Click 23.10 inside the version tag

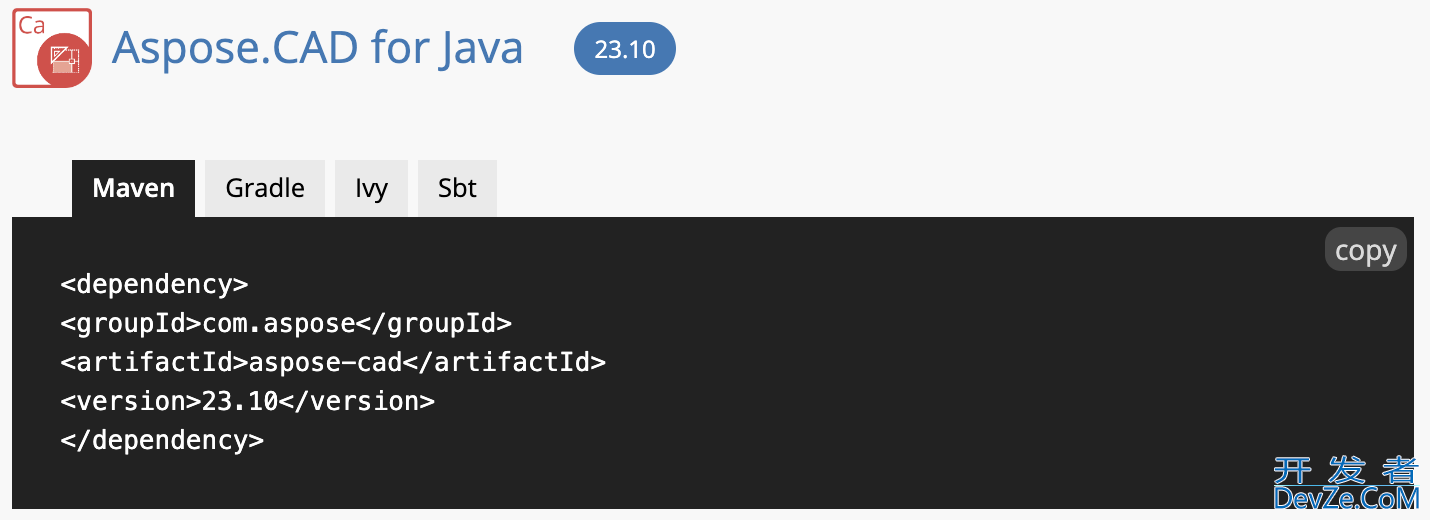click(240, 401)
